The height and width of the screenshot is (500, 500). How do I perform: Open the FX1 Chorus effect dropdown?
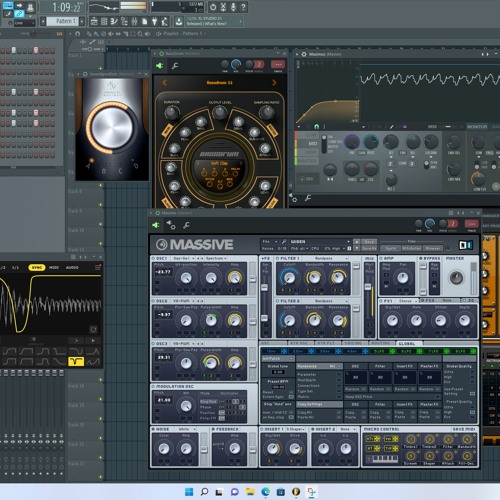pyautogui.click(x=407, y=301)
